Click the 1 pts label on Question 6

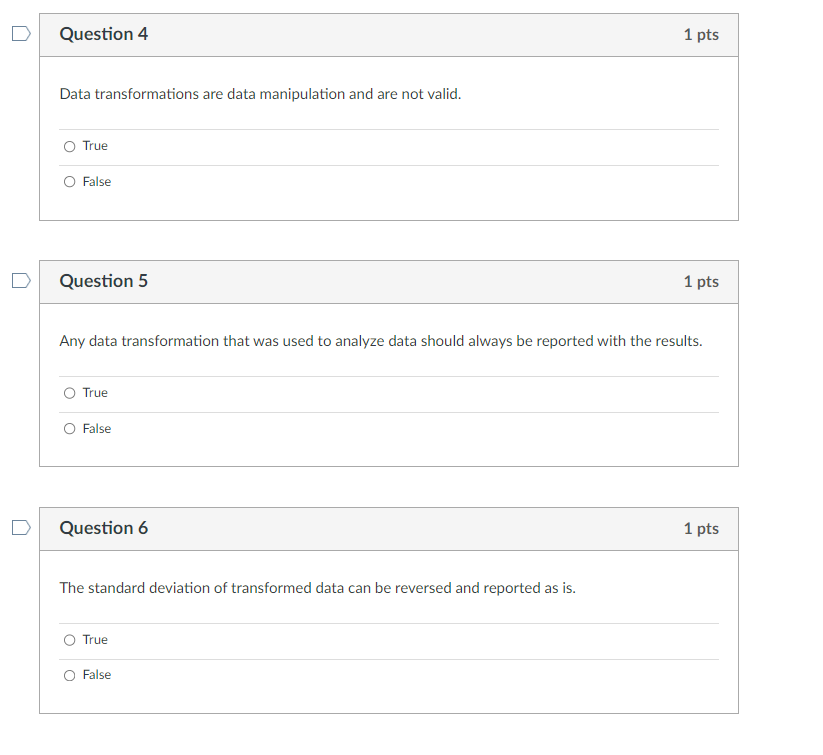701,528
